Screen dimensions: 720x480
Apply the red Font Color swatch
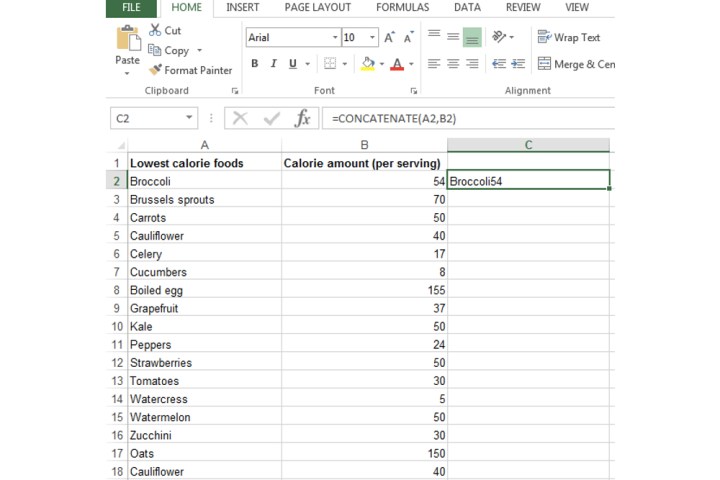coord(397,64)
